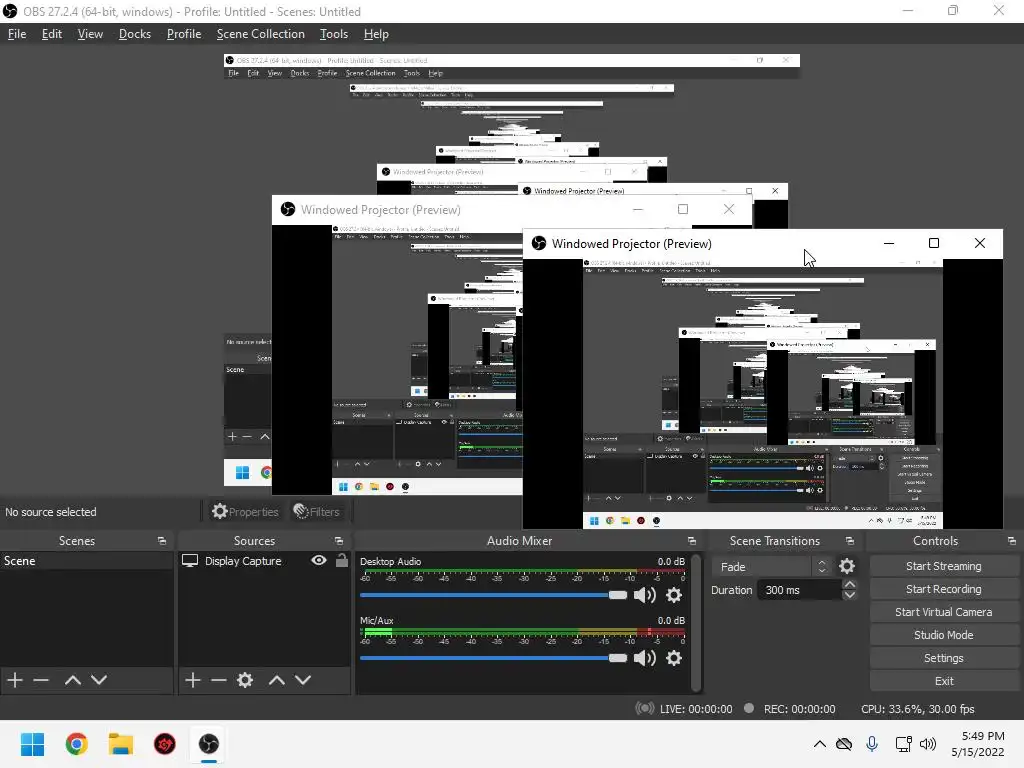Image resolution: width=1024 pixels, height=768 pixels.
Task: Remove the selected scene with the minus icon
Action: [41, 680]
